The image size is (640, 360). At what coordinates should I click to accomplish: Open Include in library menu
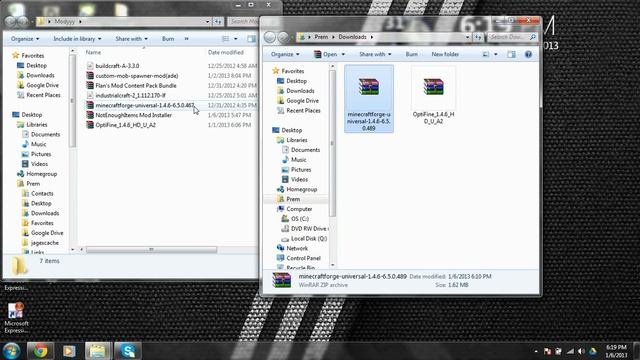click(77, 39)
